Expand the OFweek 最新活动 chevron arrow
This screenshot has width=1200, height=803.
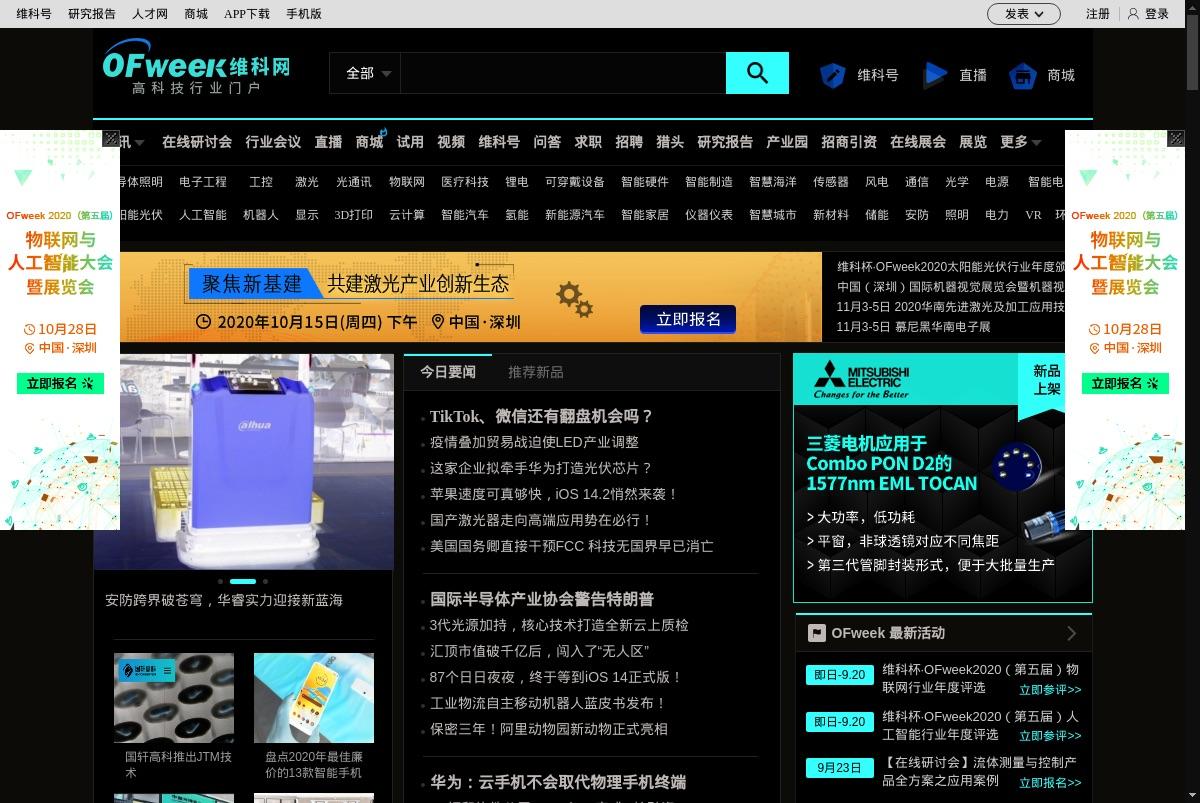pos(1071,633)
